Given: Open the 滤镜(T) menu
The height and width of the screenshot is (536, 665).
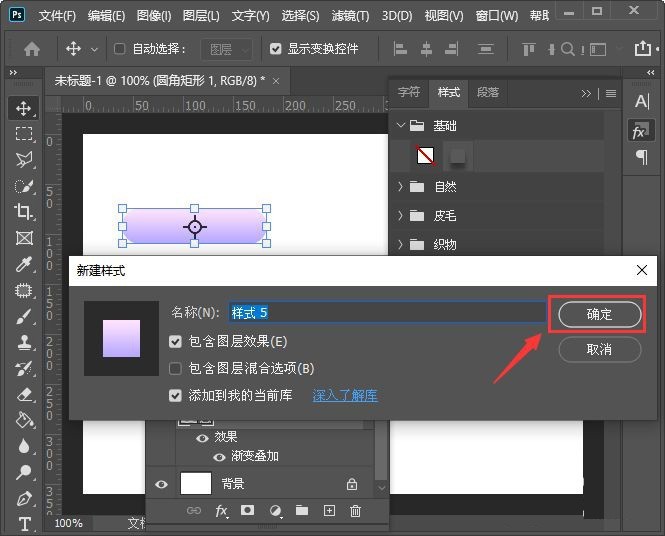Looking at the screenshot, I should pyautogui.click(x=350, y=16).
